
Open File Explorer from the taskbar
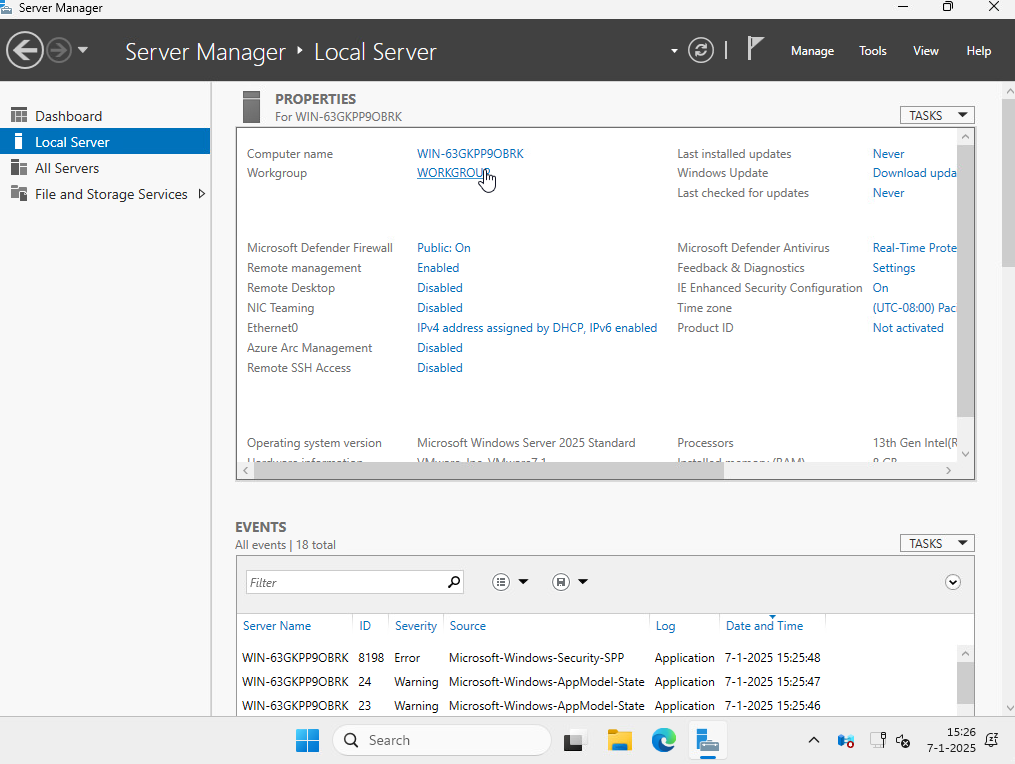[619, 740]
